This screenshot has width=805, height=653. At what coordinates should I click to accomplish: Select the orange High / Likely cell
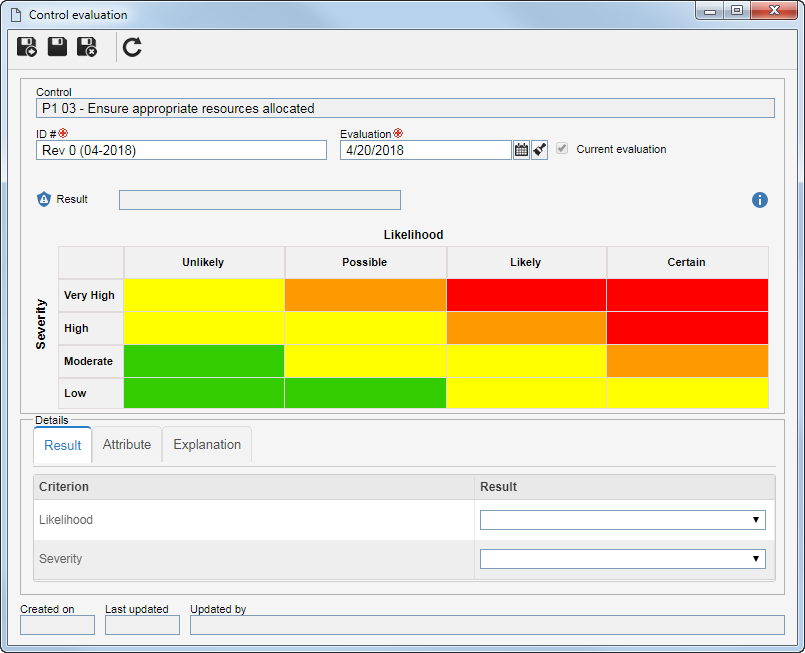pyautogui.click(x=526, y=328)
